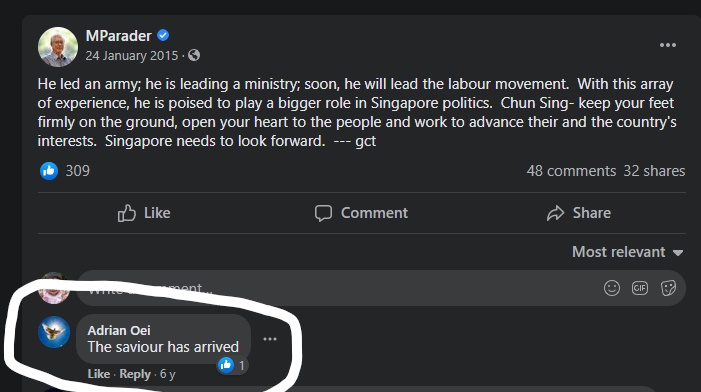Open Adrian Oei's profile name

click(119, 330)
